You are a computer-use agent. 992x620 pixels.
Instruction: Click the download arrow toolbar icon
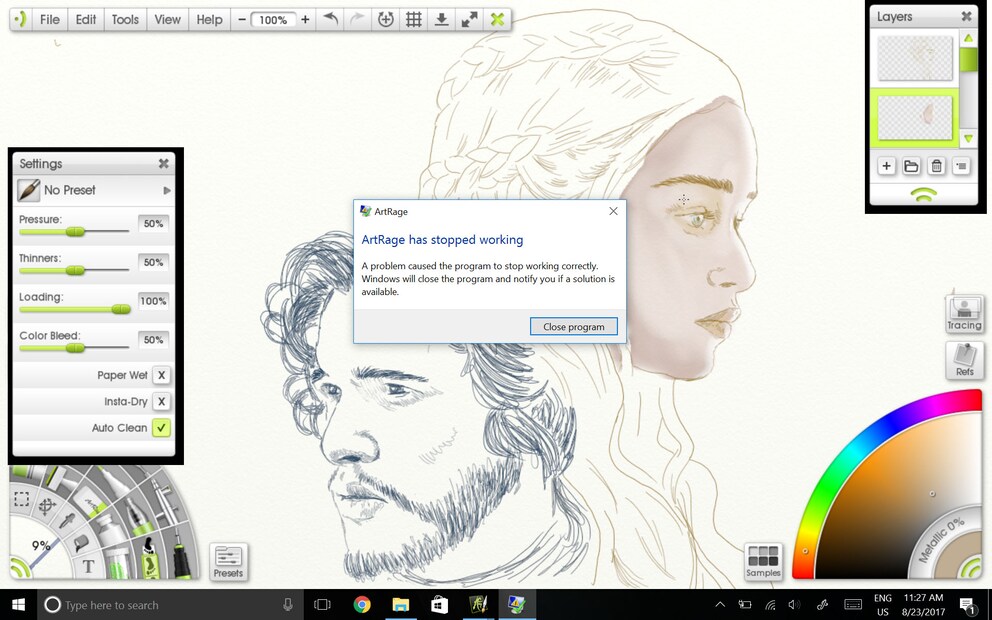(442, 20)
